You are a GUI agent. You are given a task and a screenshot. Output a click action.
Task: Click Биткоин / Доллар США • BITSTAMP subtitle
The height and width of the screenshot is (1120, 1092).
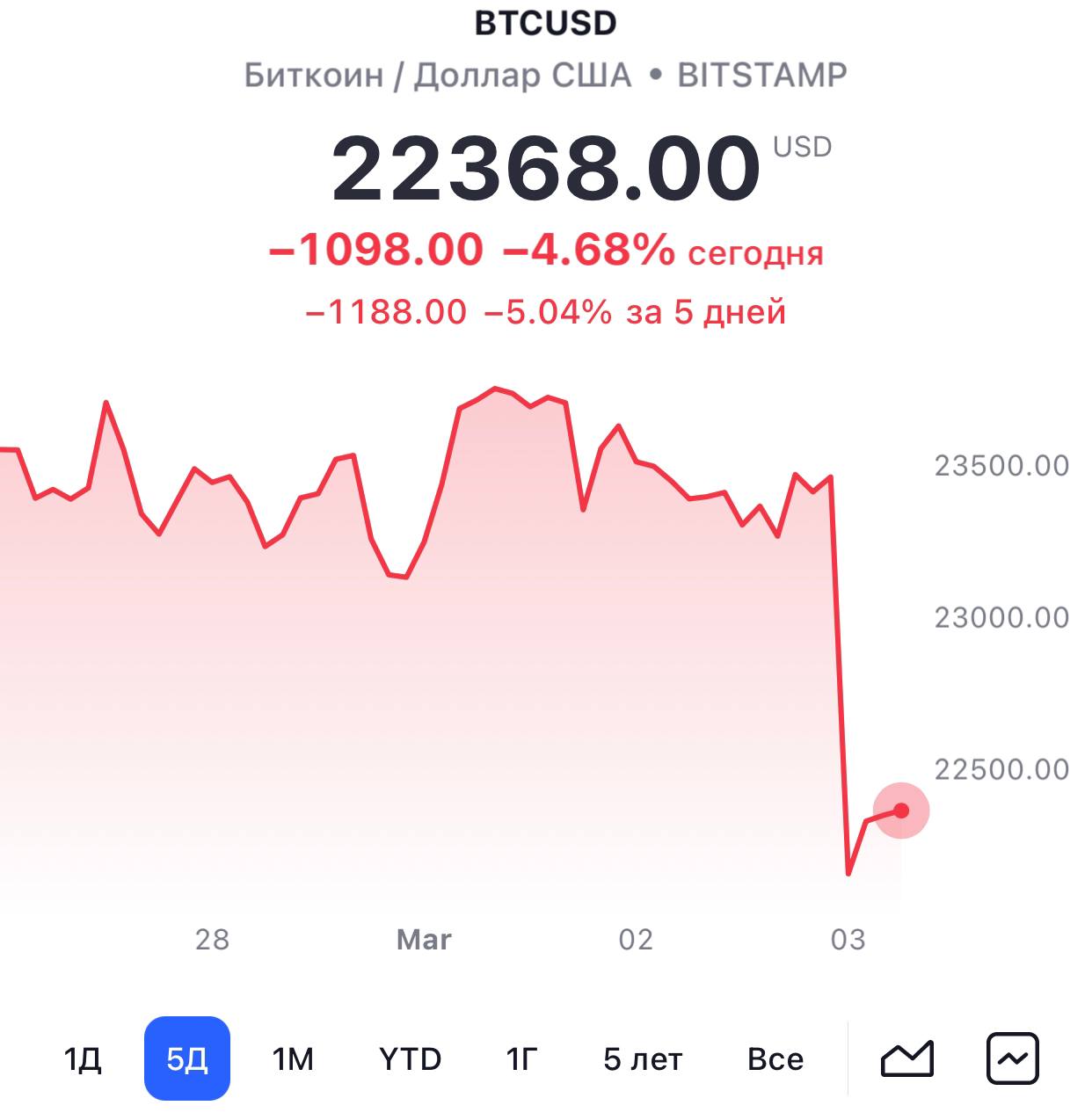point(545,76)
